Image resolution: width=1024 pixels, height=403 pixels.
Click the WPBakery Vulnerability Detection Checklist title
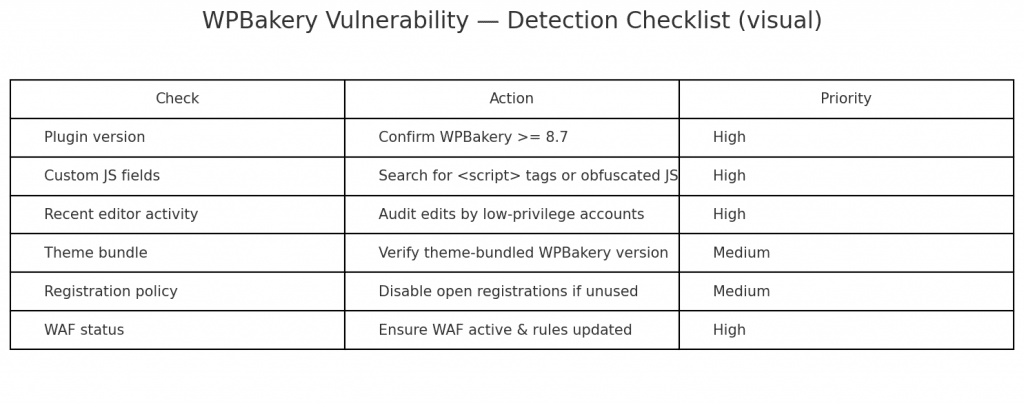click(x=511, y=21)
